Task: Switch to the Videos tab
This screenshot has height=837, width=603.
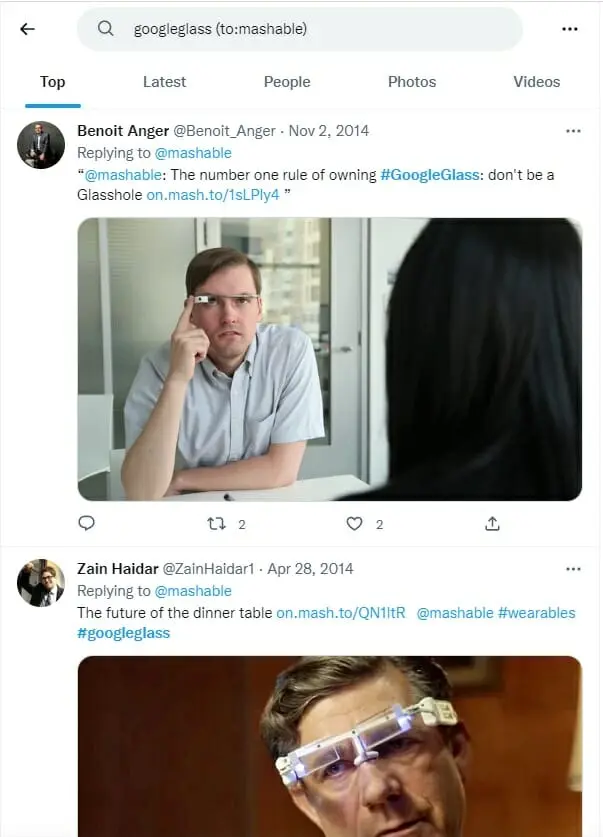Action: coord(536,82)
